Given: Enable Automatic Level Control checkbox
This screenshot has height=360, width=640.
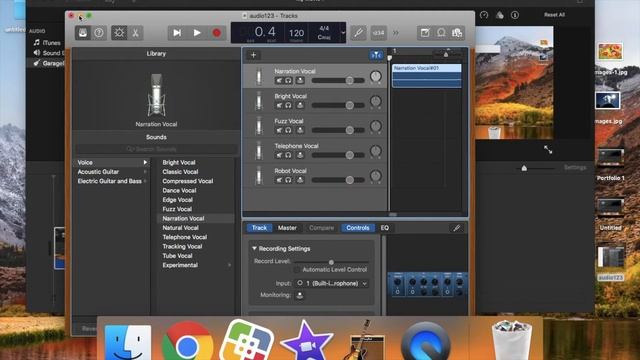Looking at the screenshot, I should 297,270.
